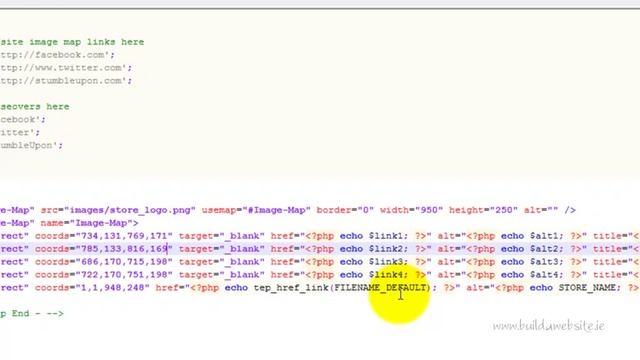Click the comment 'seovers here'
The height and width of the screenshot is (360, 640).
tap(35, 107)
